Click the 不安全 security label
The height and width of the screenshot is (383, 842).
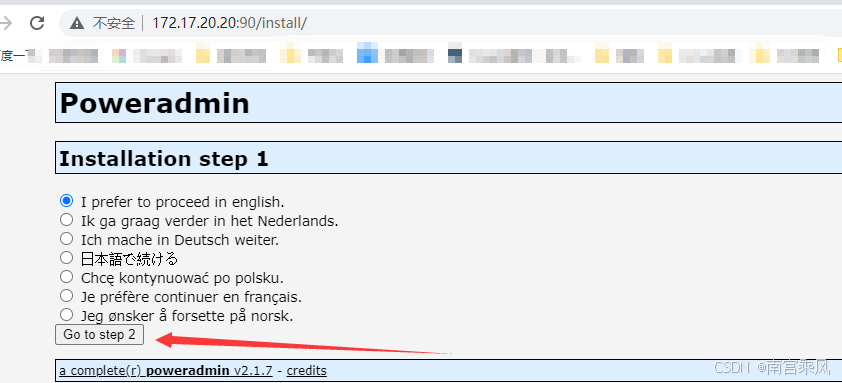click(113, 23)
